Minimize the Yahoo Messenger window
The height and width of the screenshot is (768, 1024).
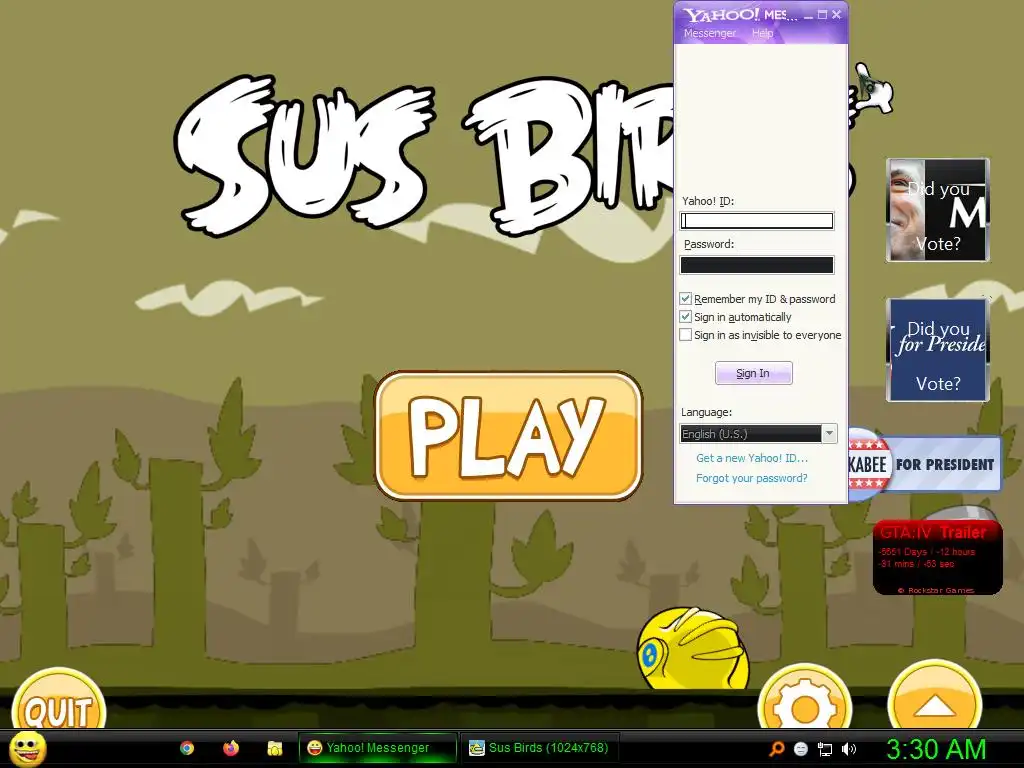coord(808,14)
